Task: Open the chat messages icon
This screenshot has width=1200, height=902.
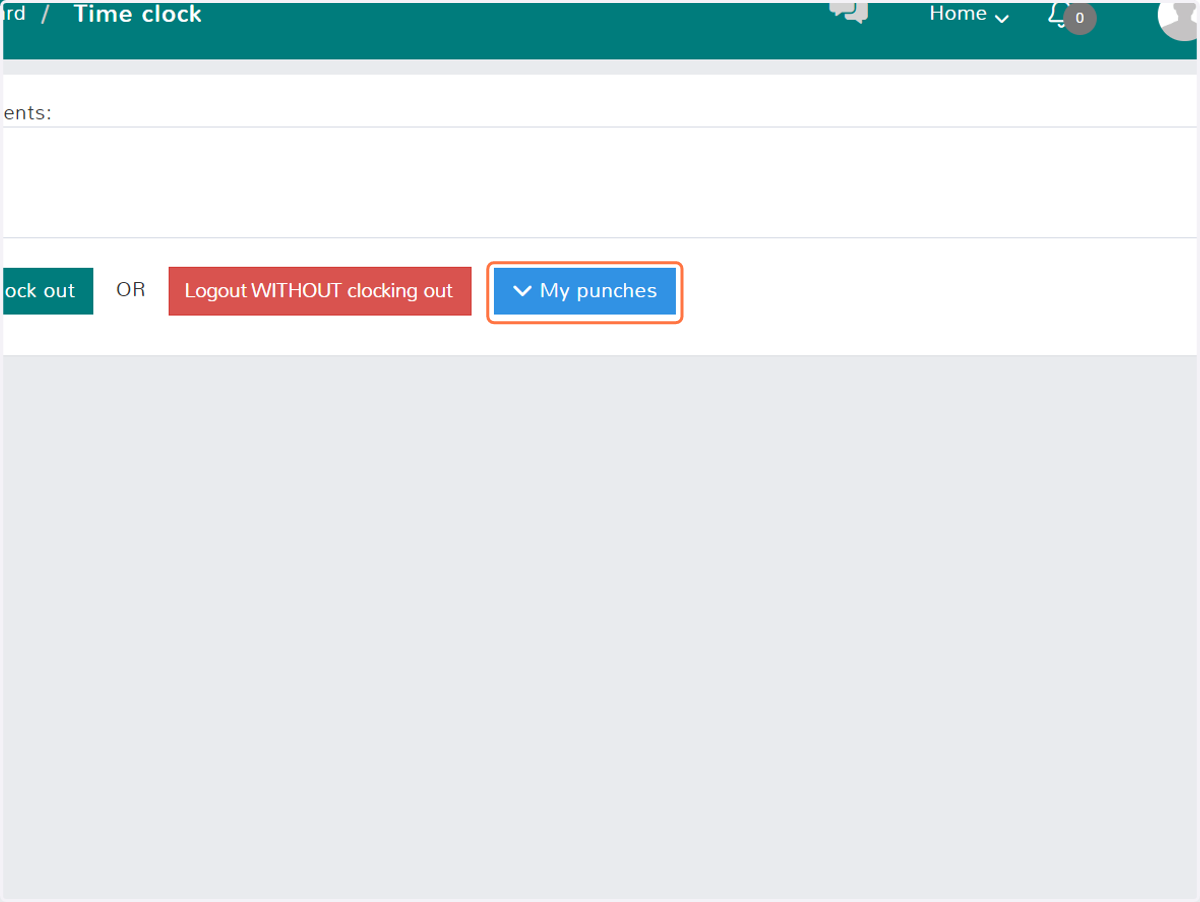Action: [848, 11]
